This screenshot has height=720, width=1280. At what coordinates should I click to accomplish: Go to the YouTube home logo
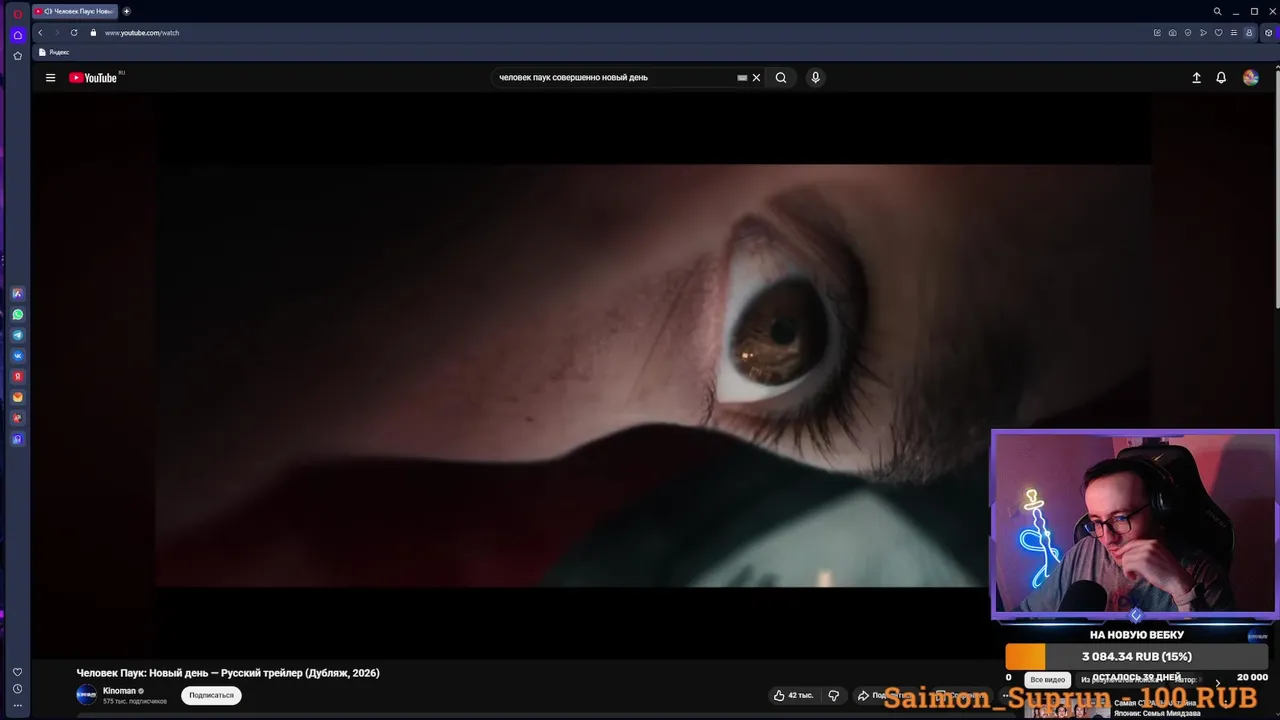click(93, 78)
